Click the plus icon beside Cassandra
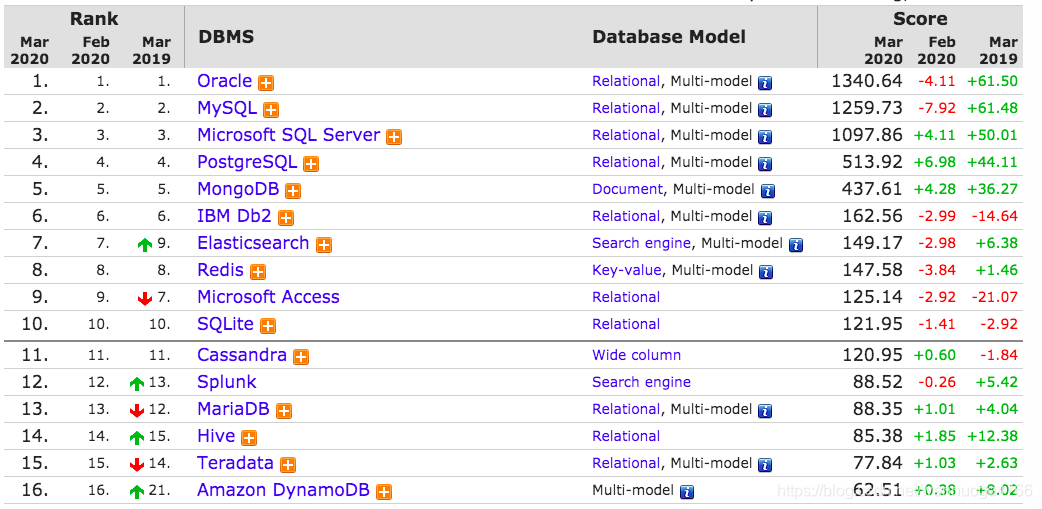Screen dimensions: 1042x509 pos(301,357)
